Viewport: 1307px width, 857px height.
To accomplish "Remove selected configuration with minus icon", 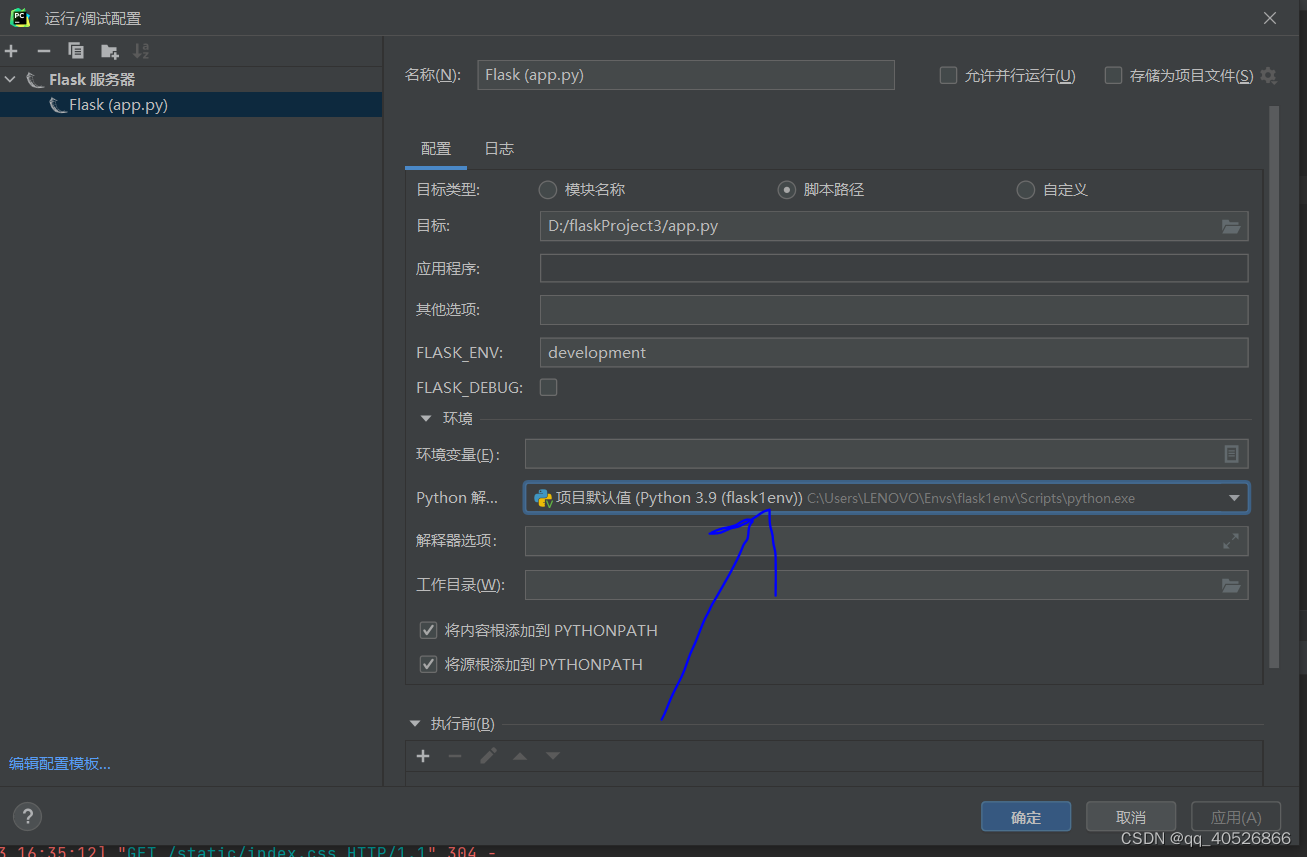I will (43, 51).
